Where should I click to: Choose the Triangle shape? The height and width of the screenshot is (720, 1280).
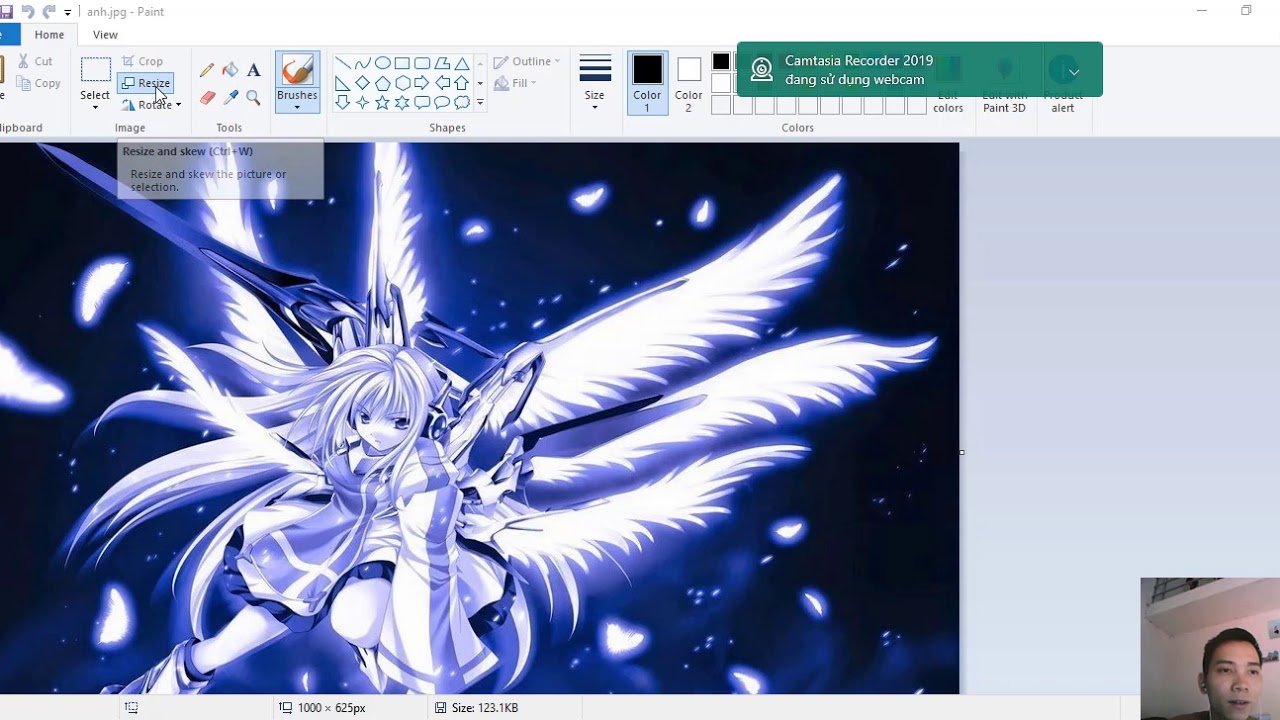pos(462,63)
